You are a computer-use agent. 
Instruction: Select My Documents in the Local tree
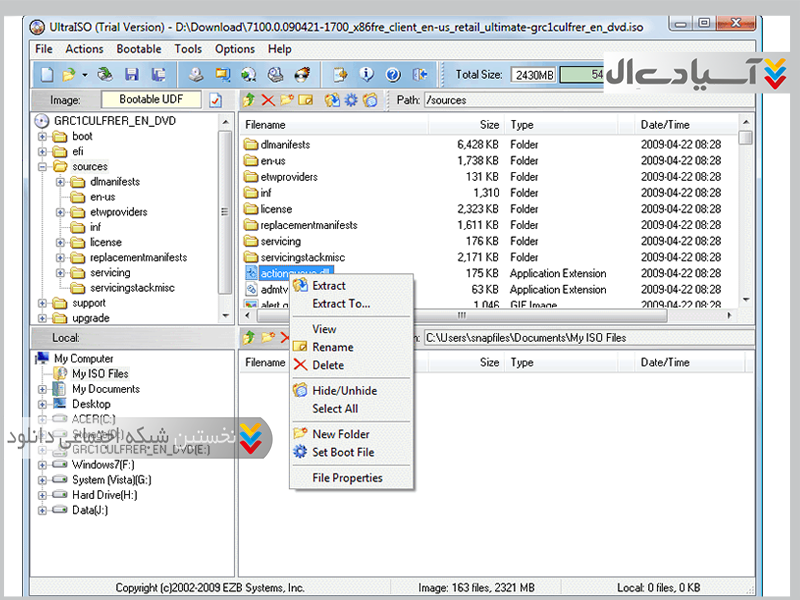pyautogui.click(x=105, y=389)
